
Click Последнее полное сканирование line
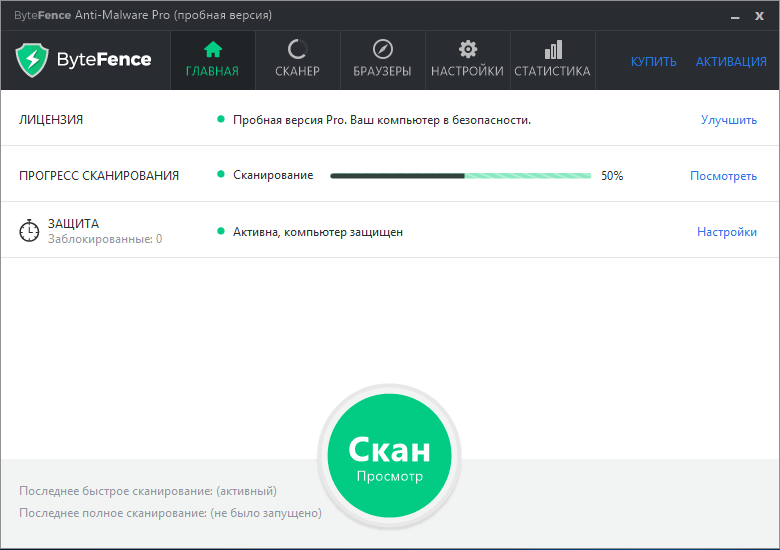pos(170,513)
